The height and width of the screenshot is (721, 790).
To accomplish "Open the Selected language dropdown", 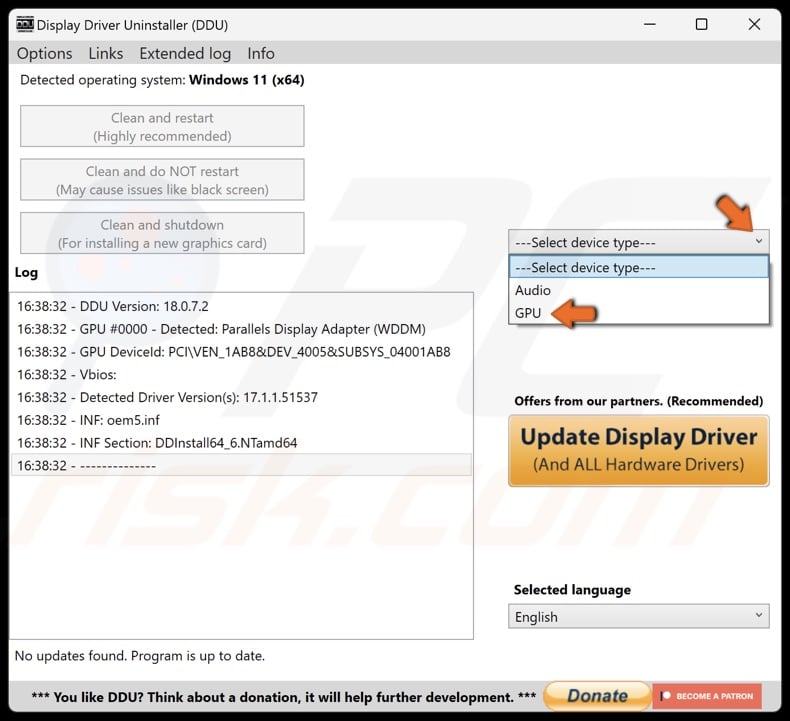I will pos(639,616).
